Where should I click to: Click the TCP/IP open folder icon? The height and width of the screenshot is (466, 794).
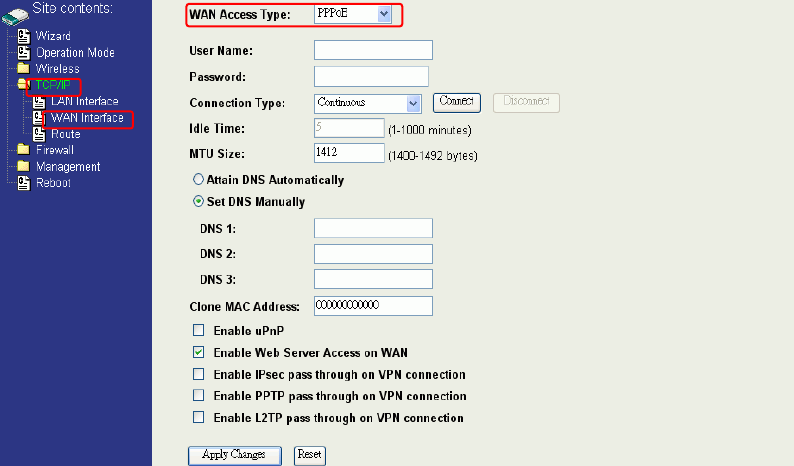click(x=23, y=84)
